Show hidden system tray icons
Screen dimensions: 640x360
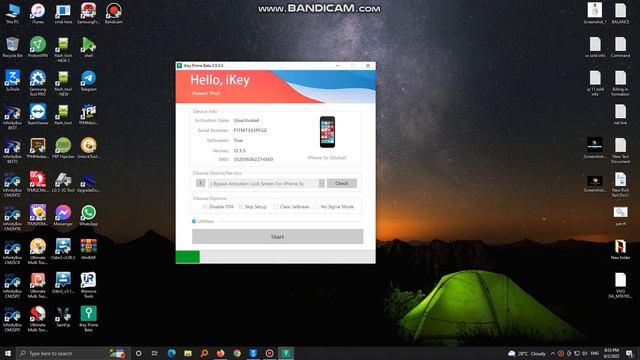553,353
